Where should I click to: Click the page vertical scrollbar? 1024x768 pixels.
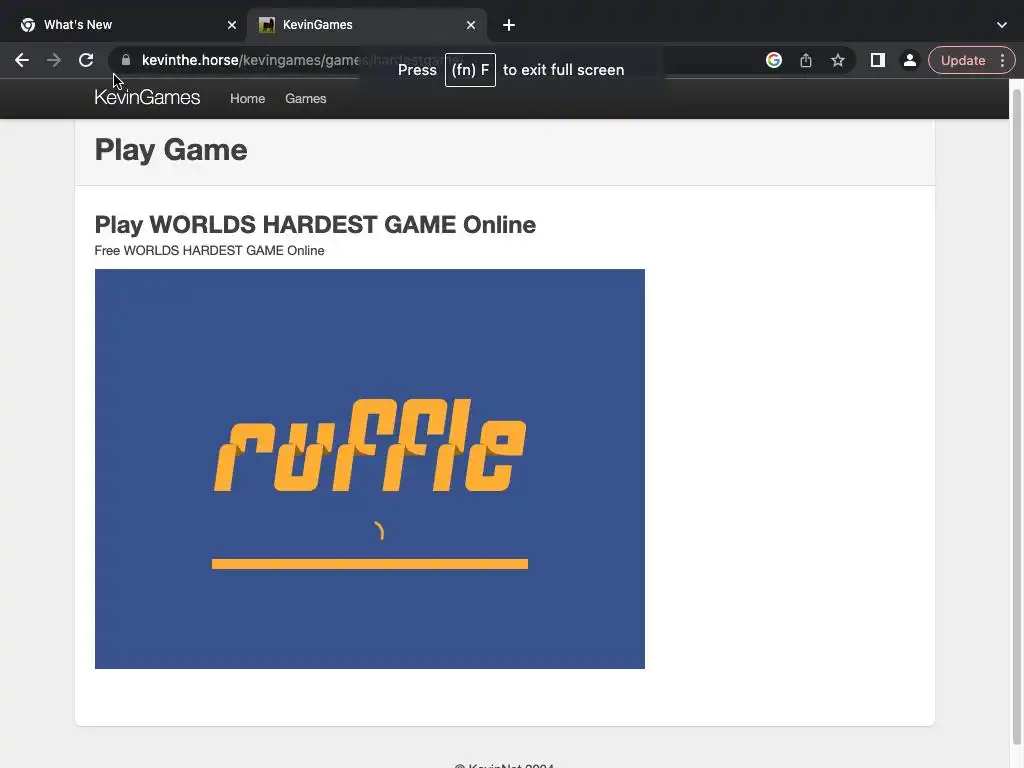(1016, 418)
